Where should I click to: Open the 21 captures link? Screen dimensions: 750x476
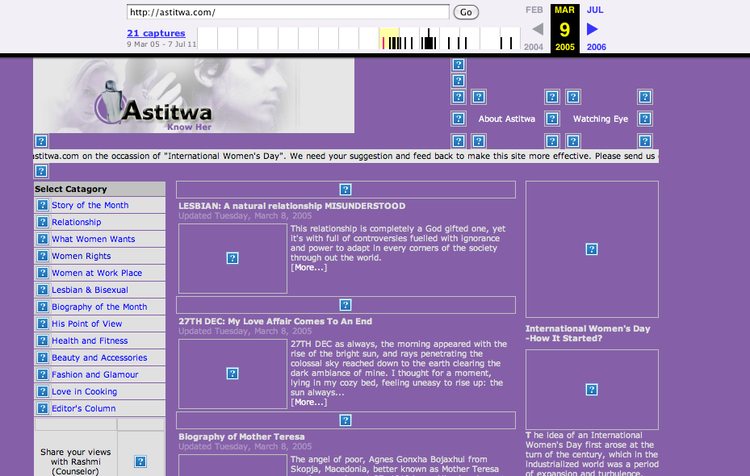pos(156,33)
